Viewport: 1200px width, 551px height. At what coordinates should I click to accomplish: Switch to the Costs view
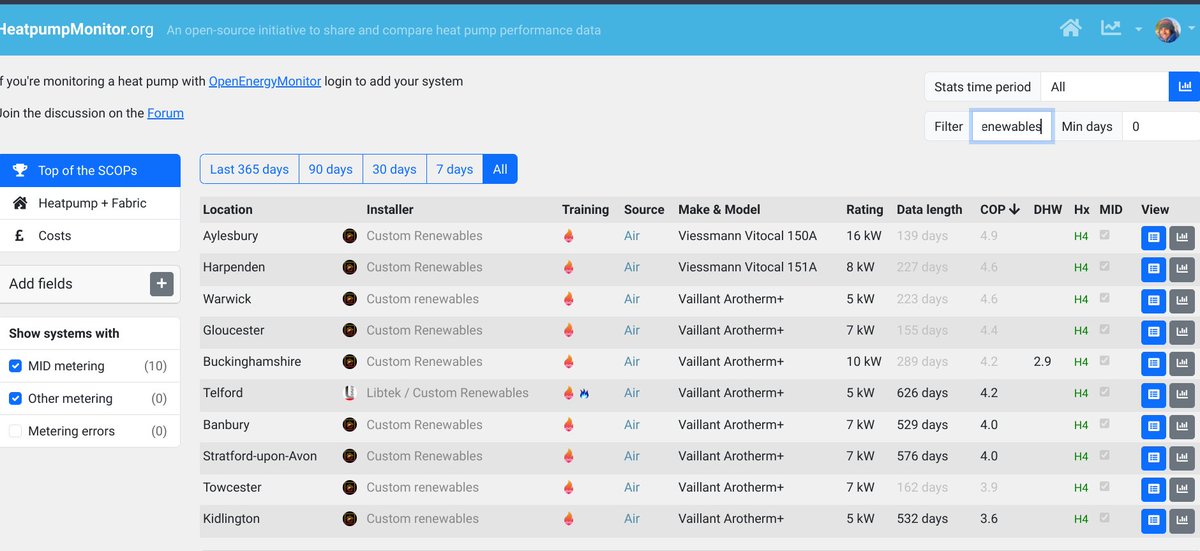[90, 236]
